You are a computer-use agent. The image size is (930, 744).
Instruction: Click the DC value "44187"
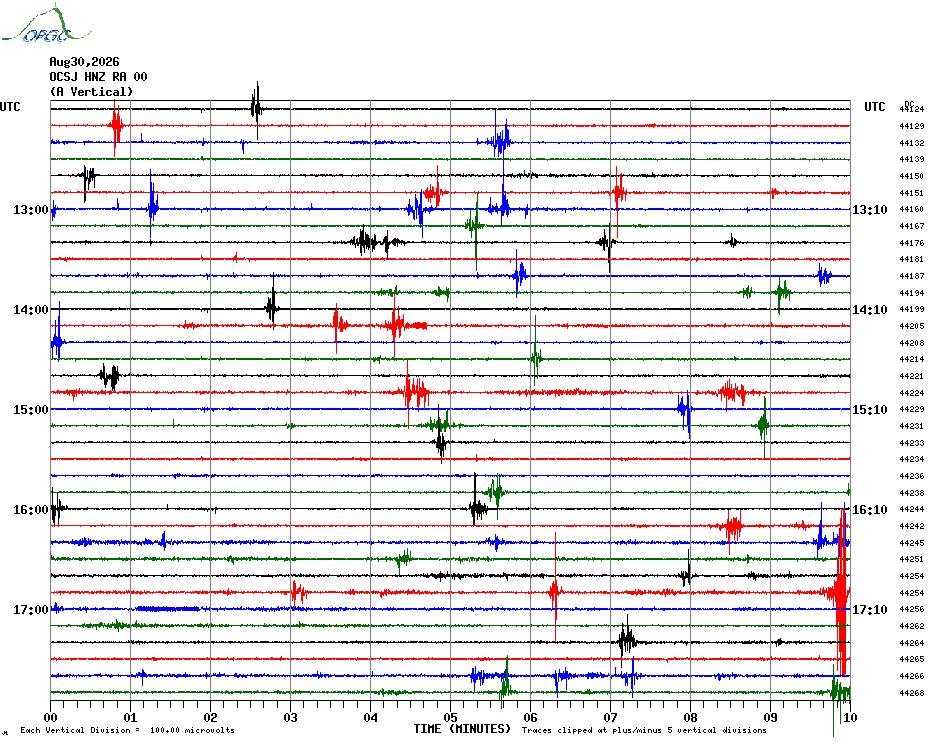tap(912, 276)
